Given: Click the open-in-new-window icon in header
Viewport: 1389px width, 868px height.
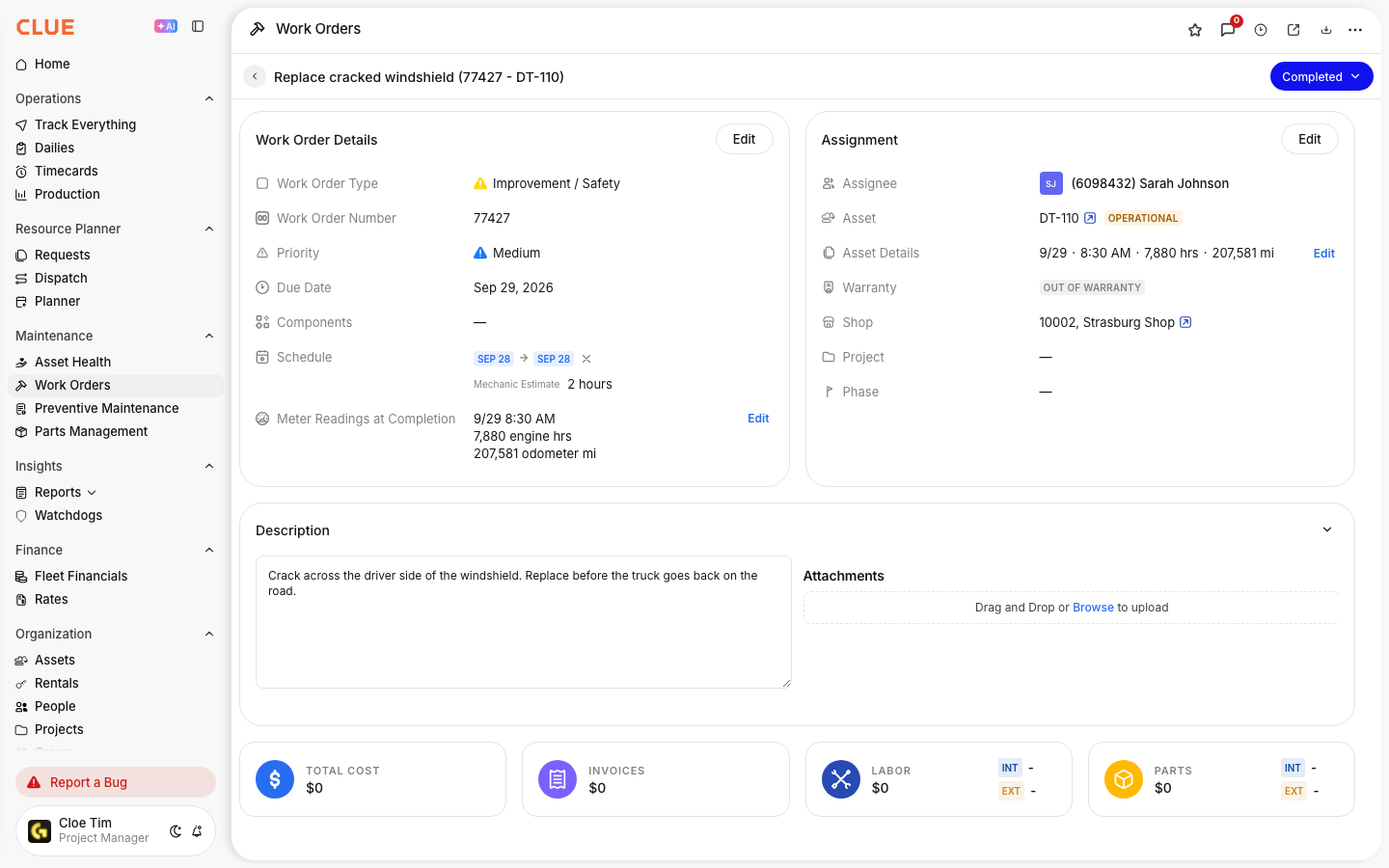Looking at the screenshot, I should tap(1294, 30).
